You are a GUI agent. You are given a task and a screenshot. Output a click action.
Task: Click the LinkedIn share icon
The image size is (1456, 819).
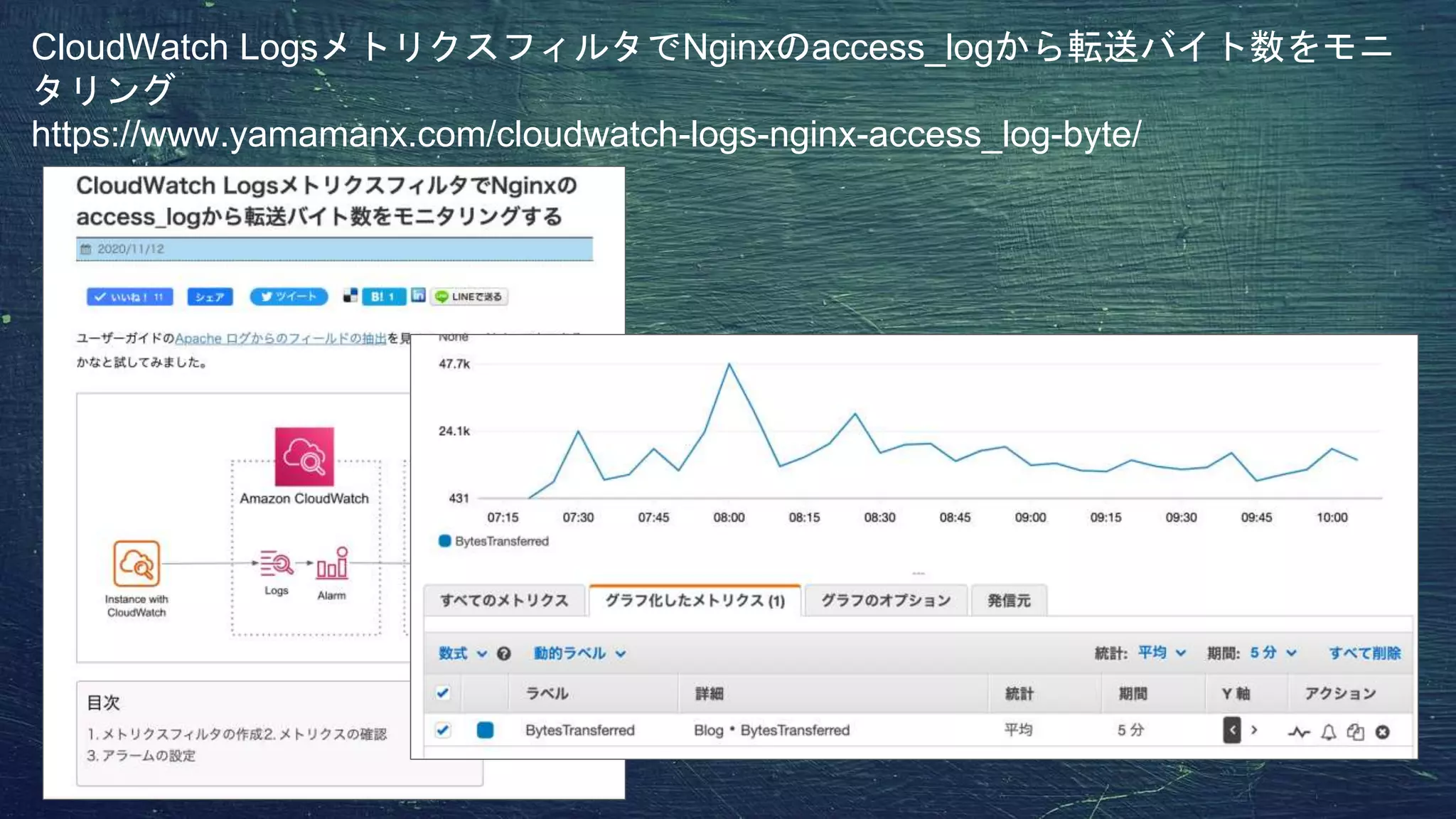418,295
